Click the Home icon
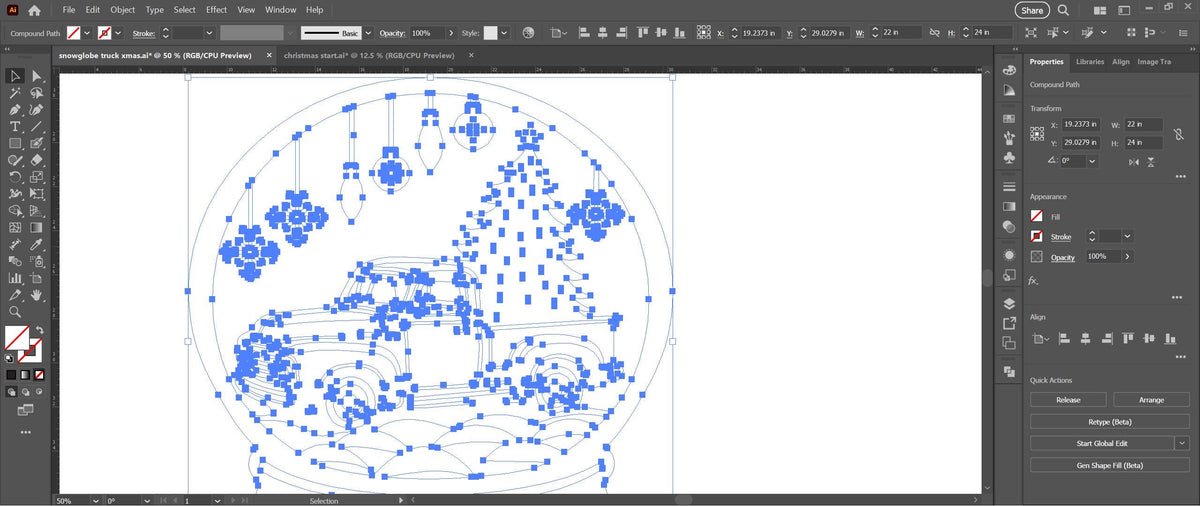 (x=35, y=10)
